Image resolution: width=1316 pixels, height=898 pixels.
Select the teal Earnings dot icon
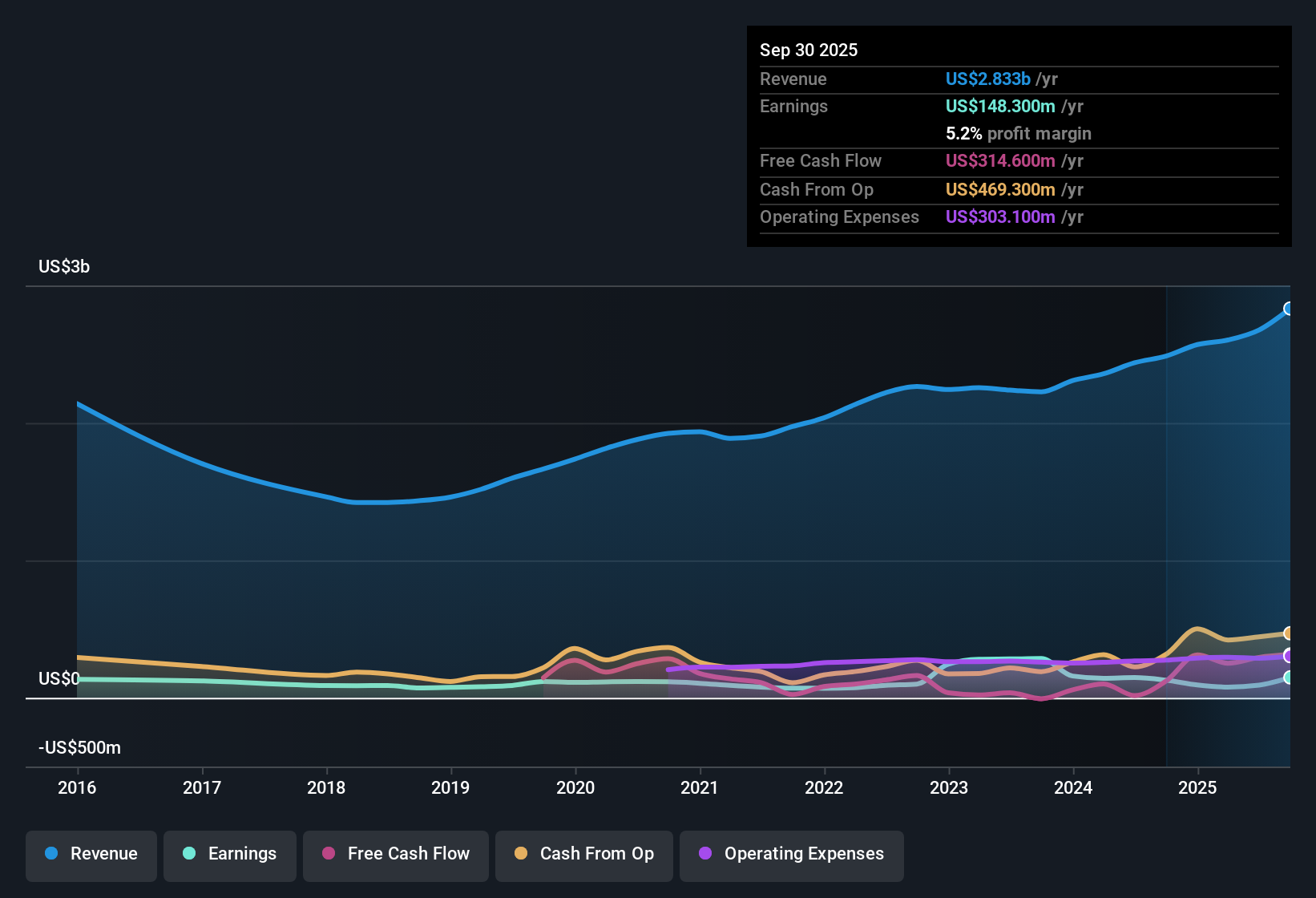(189, 854)
